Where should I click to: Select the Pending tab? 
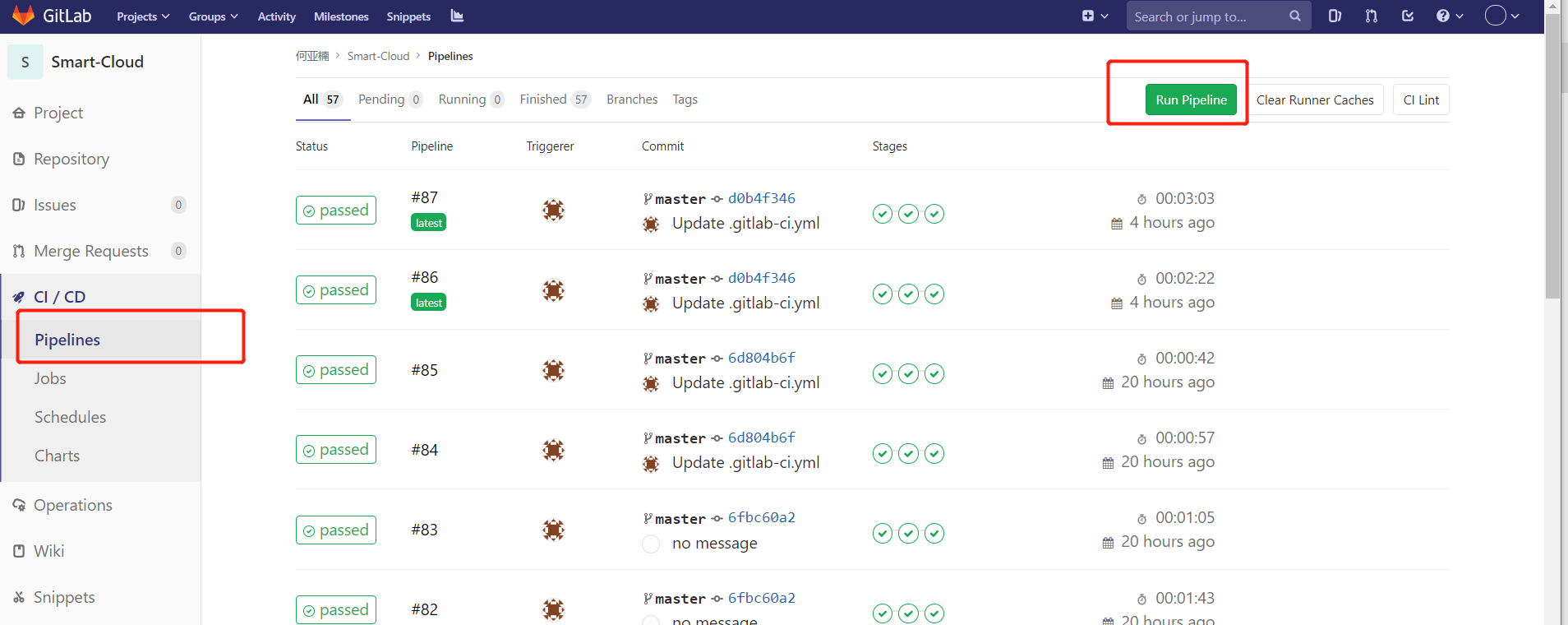click(390, 100)
